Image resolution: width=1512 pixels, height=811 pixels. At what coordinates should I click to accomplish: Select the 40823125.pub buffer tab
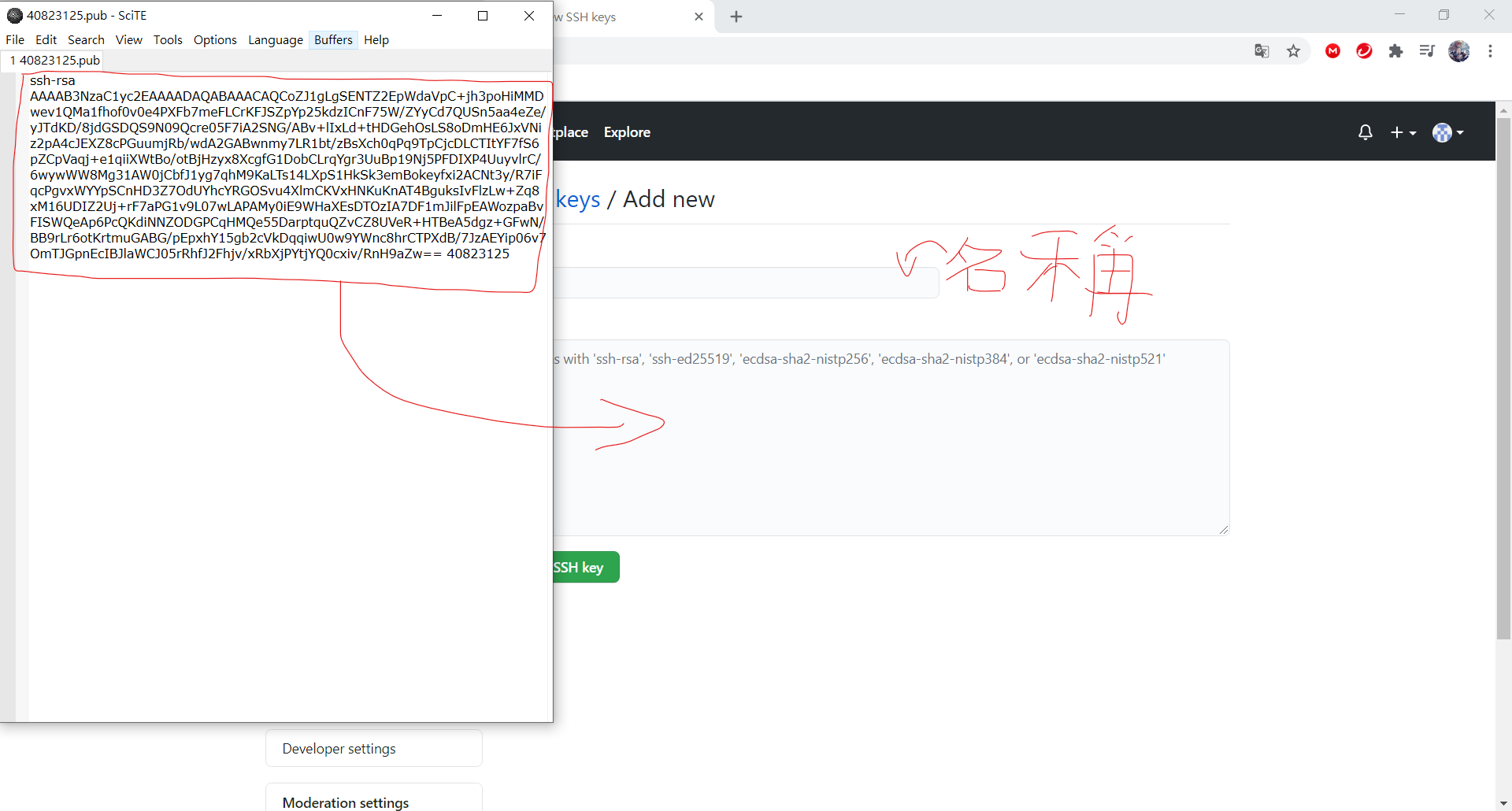click(x=54, y=60)
